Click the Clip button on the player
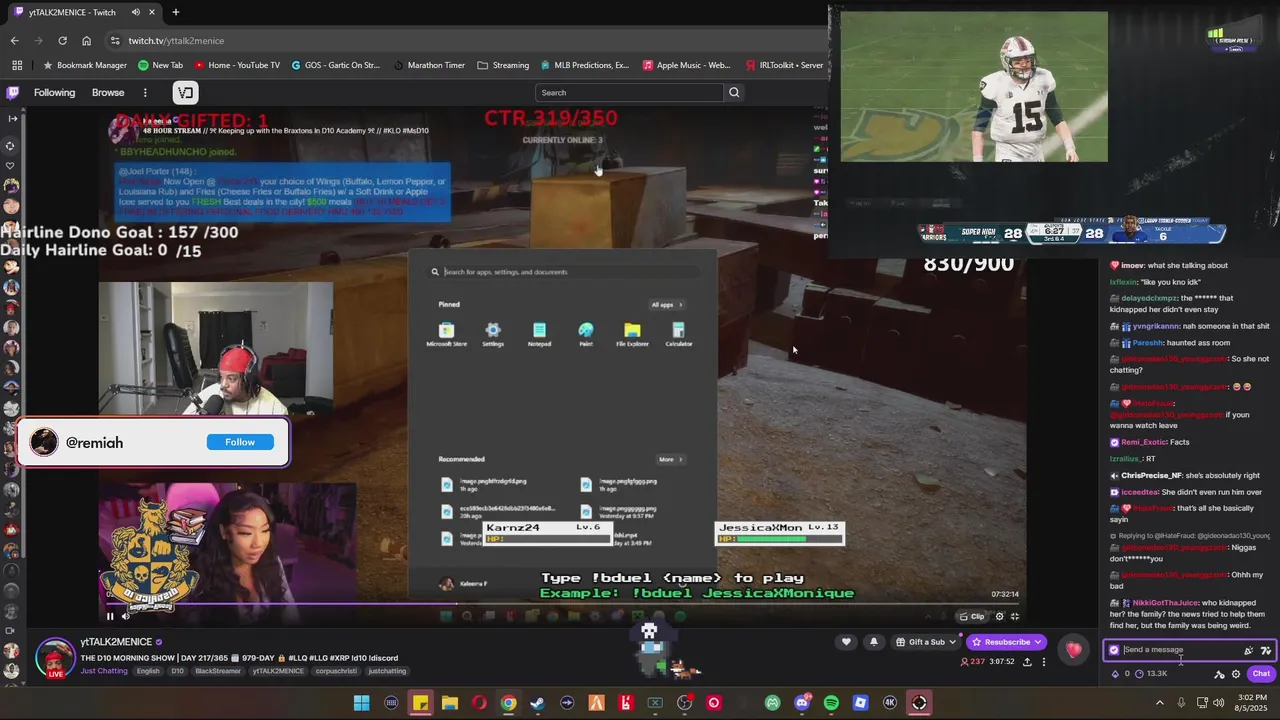 pyautogui.click(x=971, y=616)
